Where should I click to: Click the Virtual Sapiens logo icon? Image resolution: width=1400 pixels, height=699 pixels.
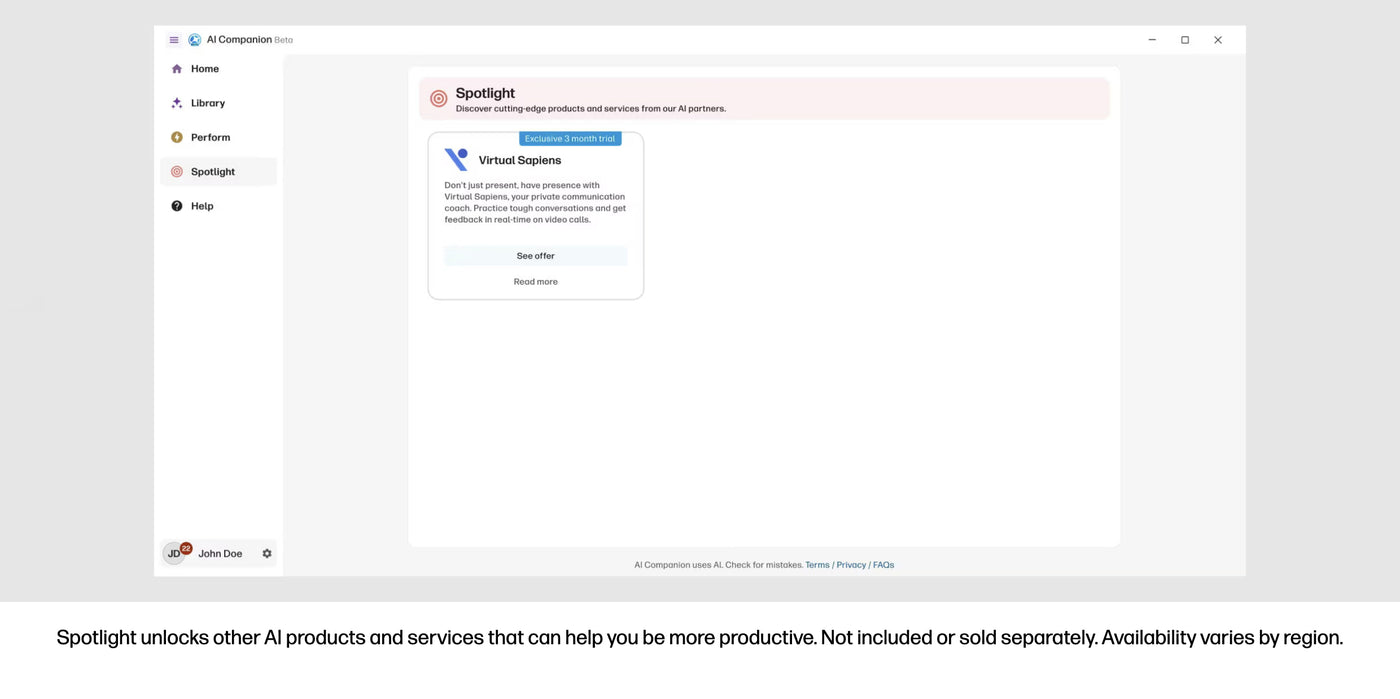point(456,160)
